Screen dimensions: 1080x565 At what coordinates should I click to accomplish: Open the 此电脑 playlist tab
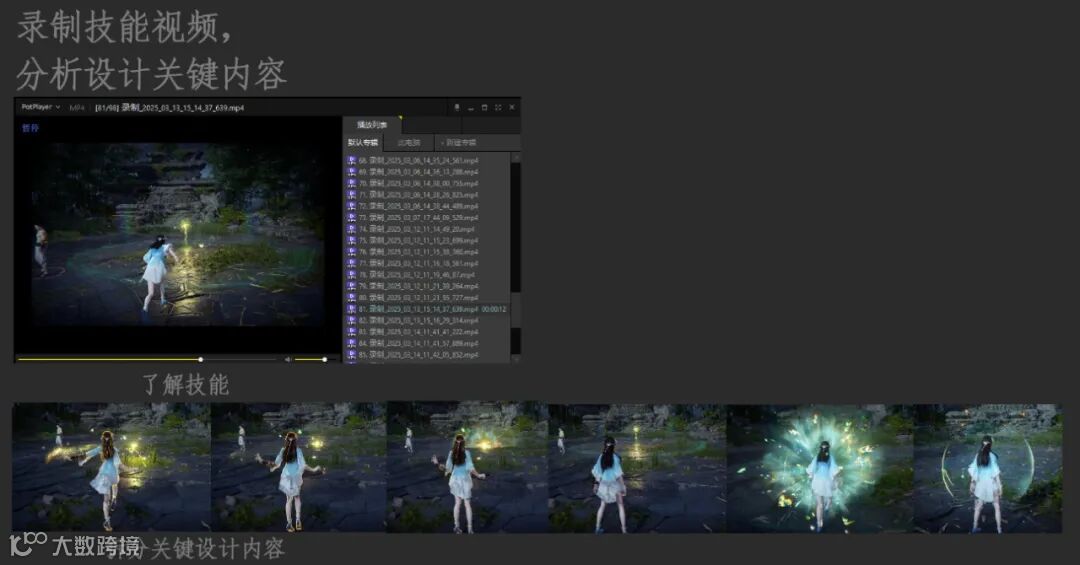(x=408, y=143)
